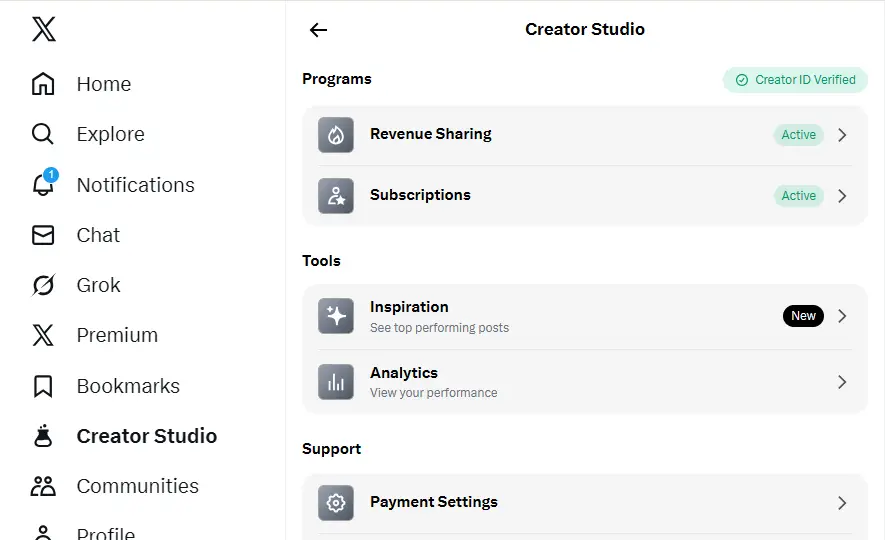Open Inspiration via its right chevron

click(842, 316)
